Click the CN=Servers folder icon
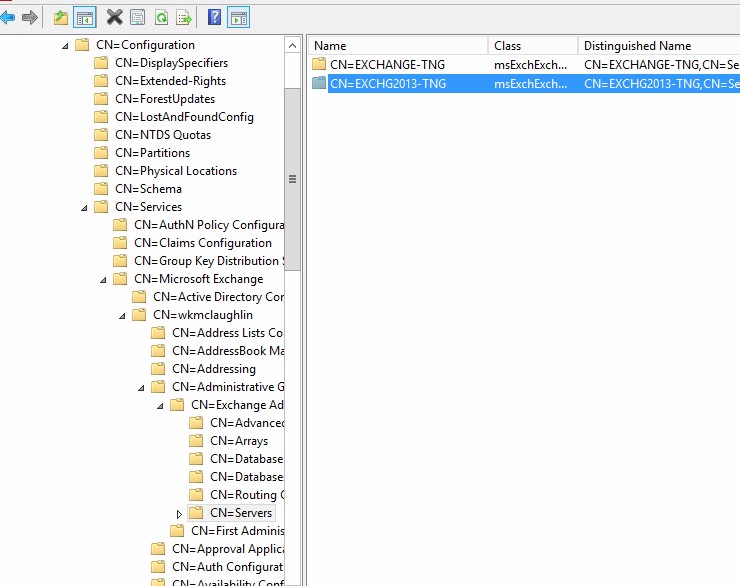Screen dimensions: 740x586 pyautogui.click(x=196, y=512)
